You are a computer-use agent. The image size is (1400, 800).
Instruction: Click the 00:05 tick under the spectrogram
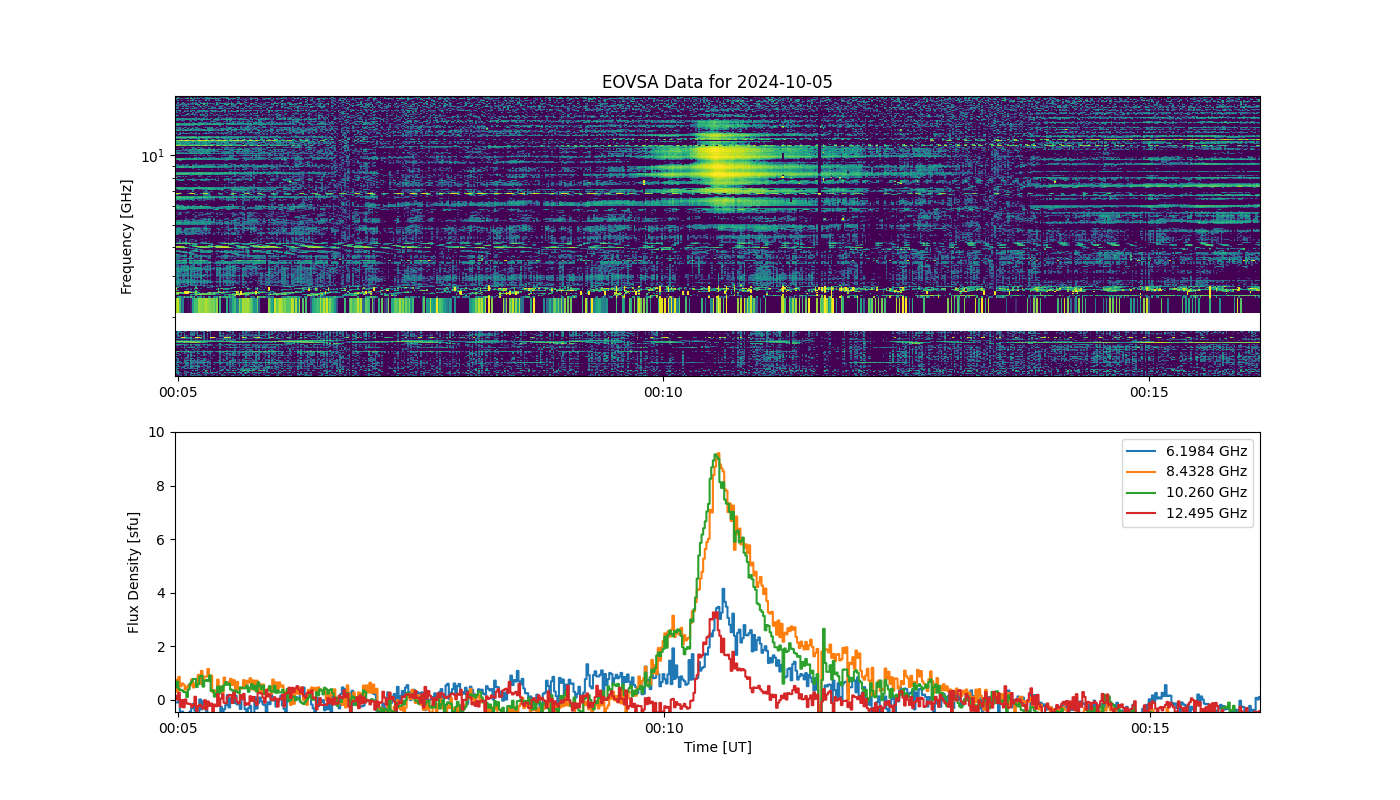click(x=178, y=392)
